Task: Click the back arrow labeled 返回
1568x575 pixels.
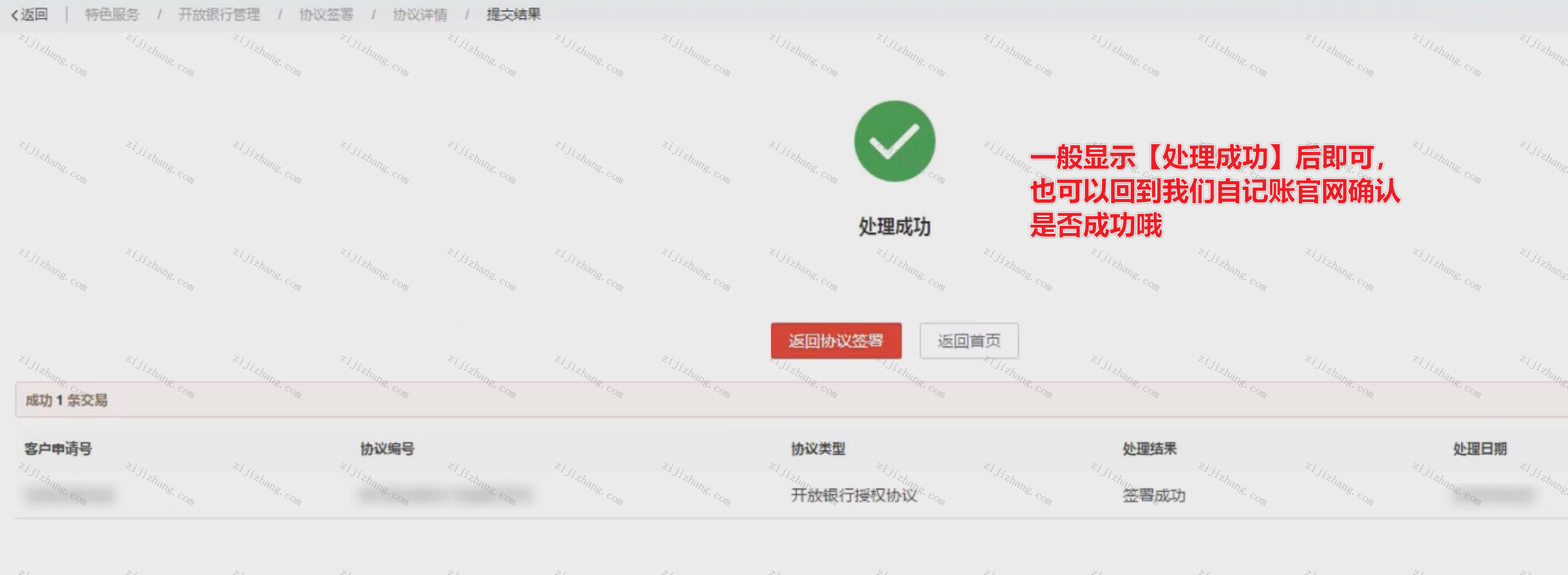Action: pyautogui.click(x=29, y=15)
